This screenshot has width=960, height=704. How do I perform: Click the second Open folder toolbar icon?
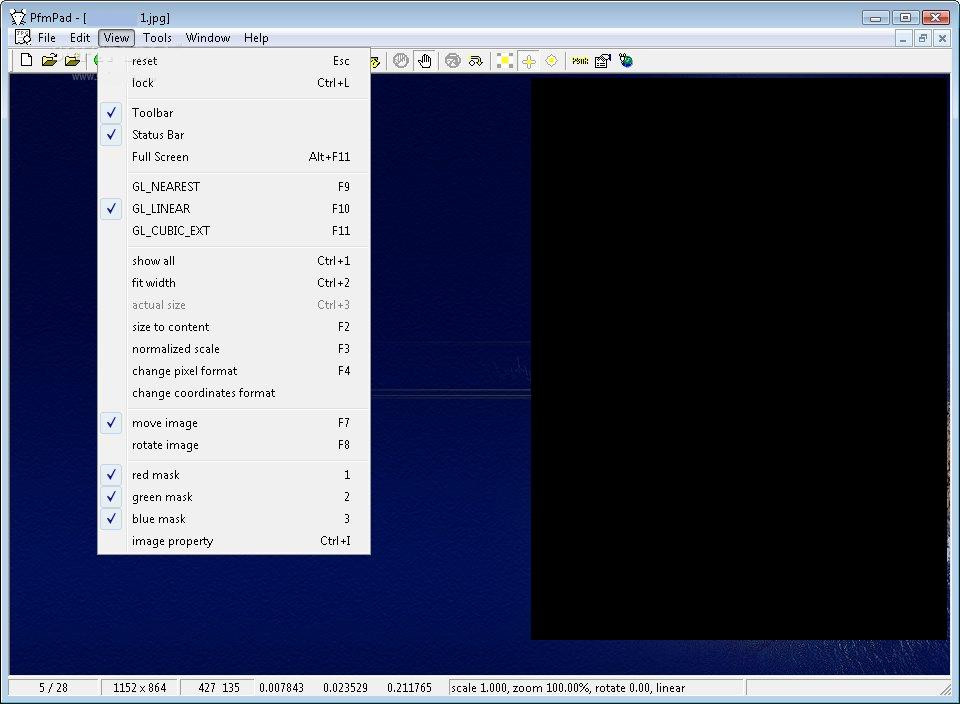(x=72, y=60)
